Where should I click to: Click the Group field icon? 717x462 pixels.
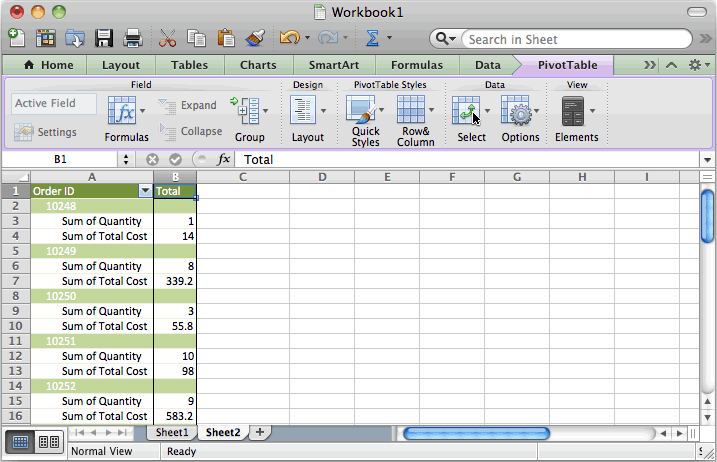(x=245, y=110)
